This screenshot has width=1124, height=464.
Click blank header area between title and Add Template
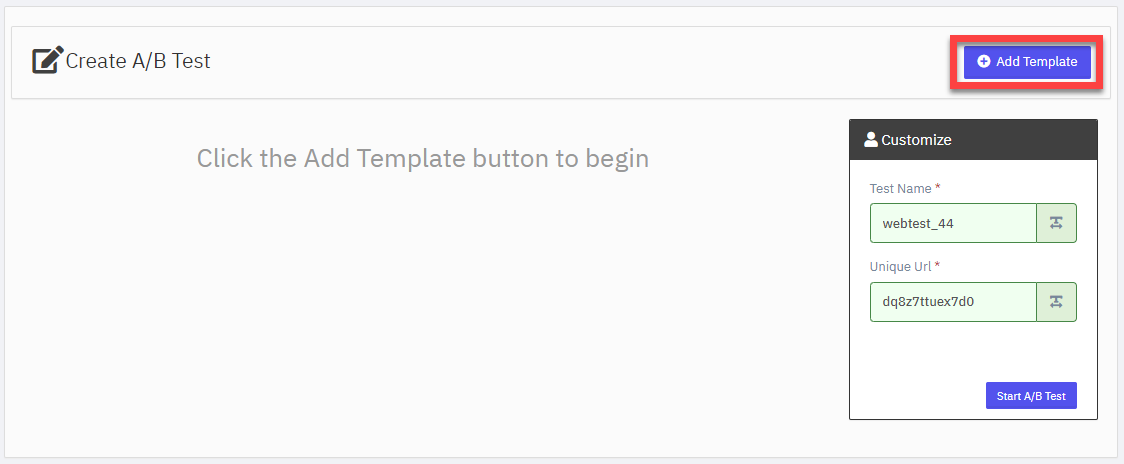click(x=573, y=62)
